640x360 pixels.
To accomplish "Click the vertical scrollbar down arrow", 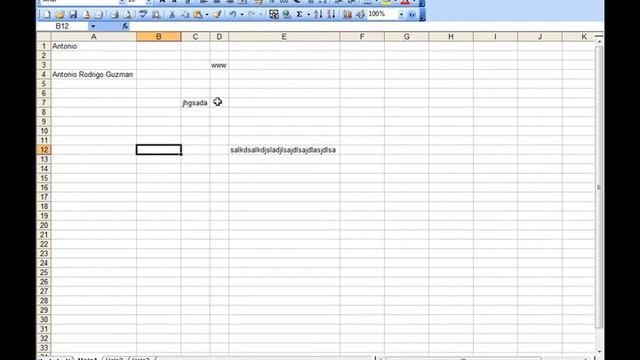I will click(599, 351).
